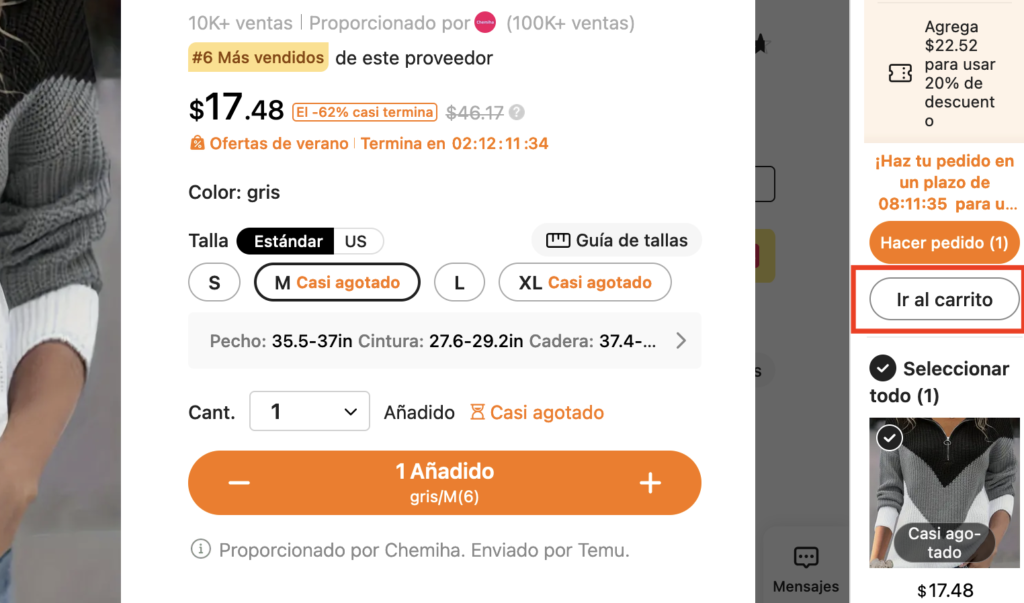The width and height of the screenshot is (1024, 603).
Task: Select the Estándar size option
Action: tap(288, 241)
